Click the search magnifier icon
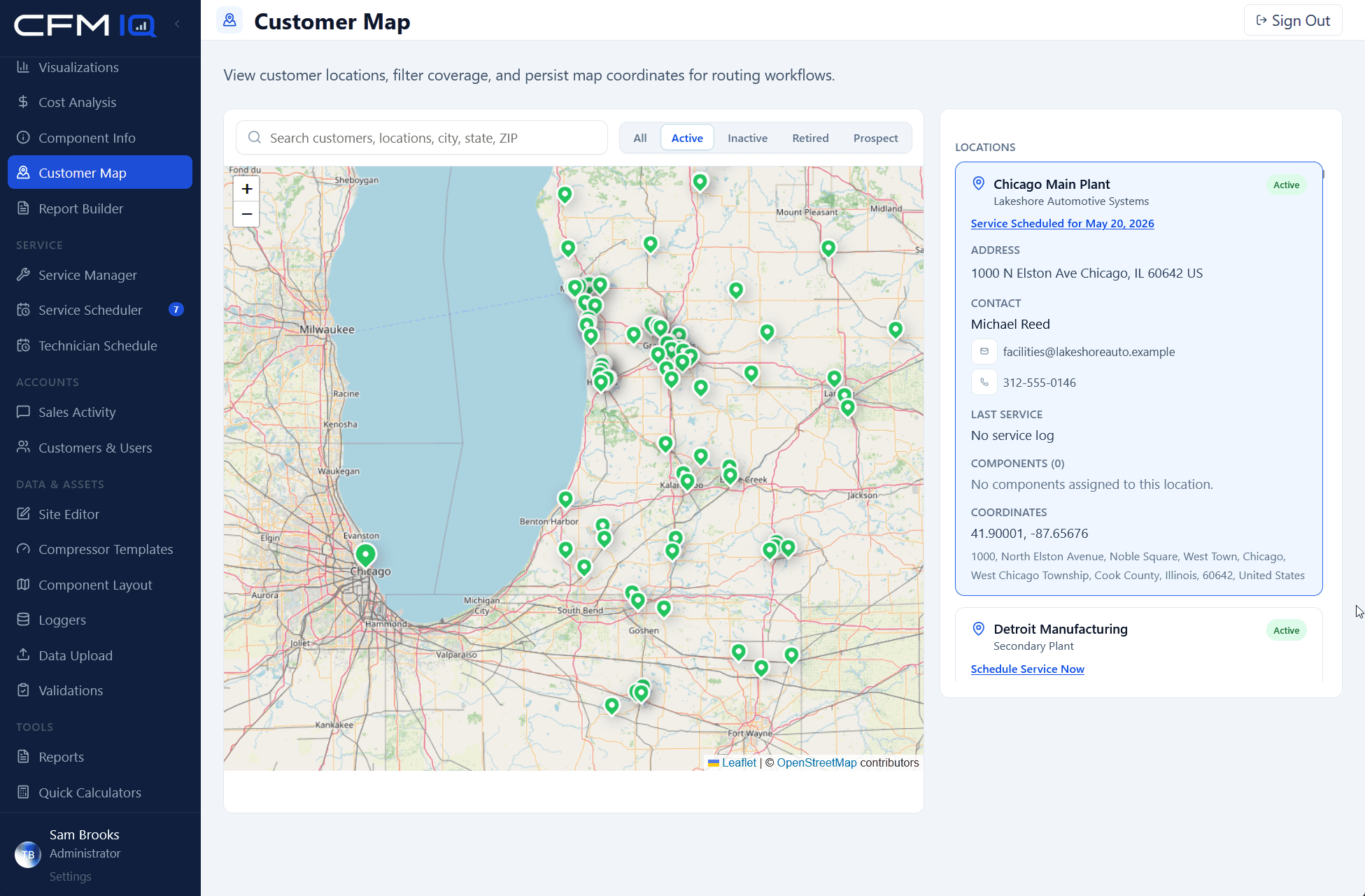 tap(255, 138)
